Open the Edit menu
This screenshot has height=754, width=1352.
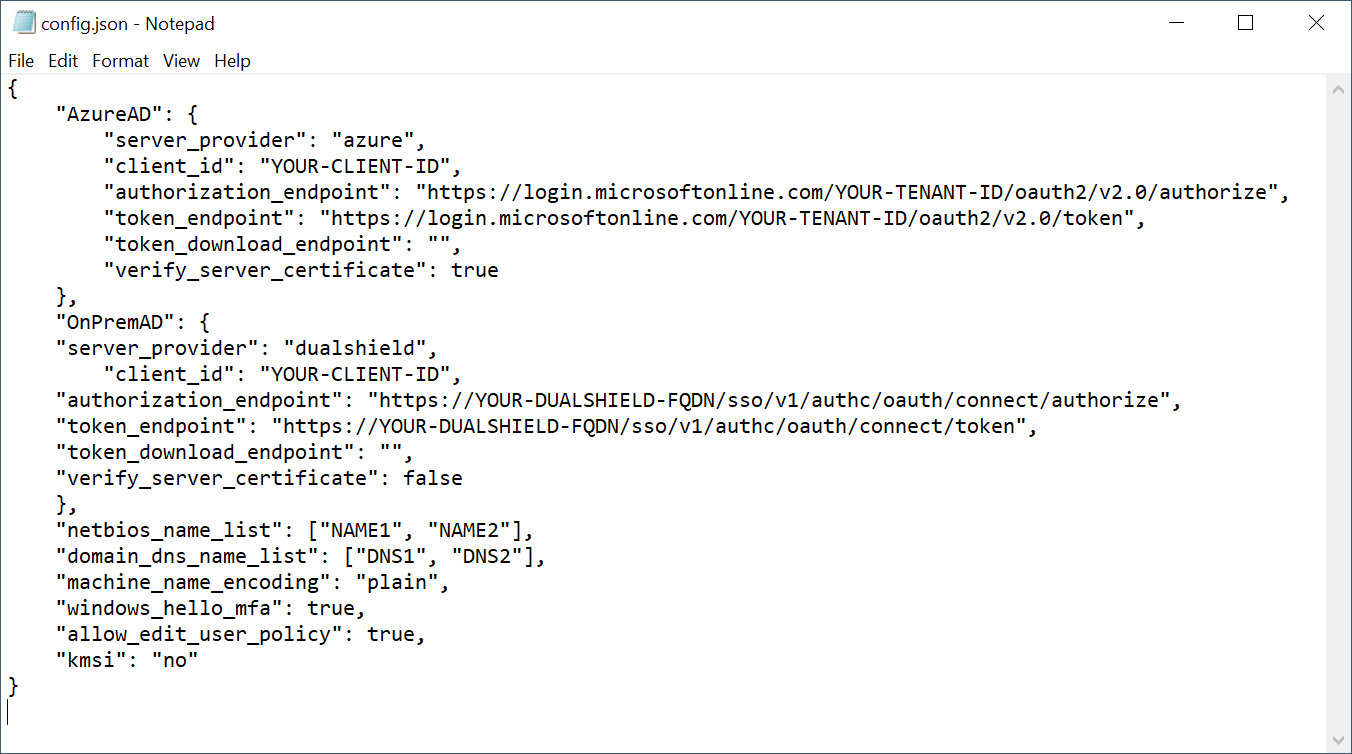[x=63, y=61]
